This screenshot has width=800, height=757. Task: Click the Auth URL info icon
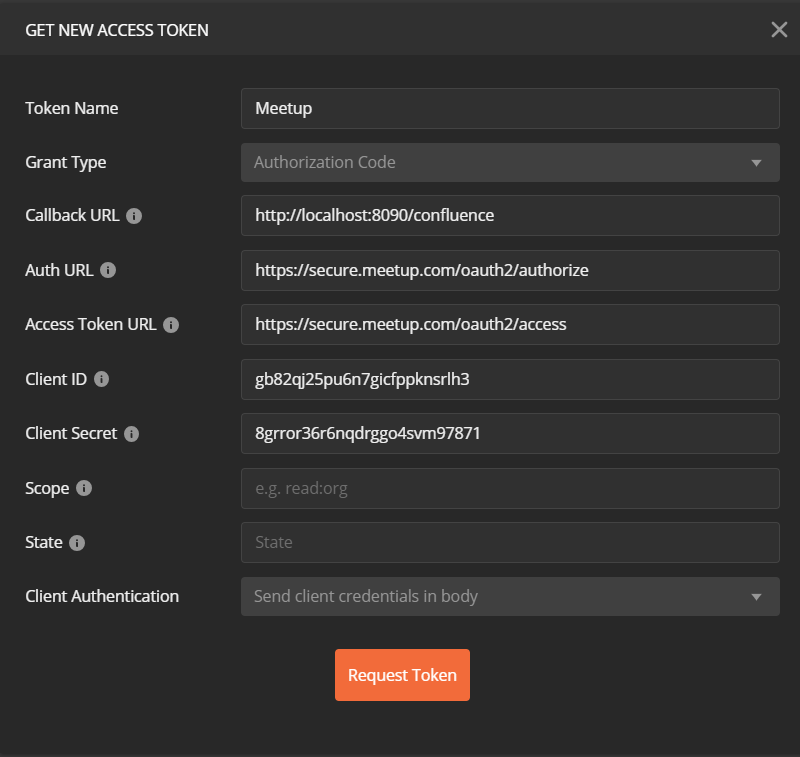coord(108,270)
